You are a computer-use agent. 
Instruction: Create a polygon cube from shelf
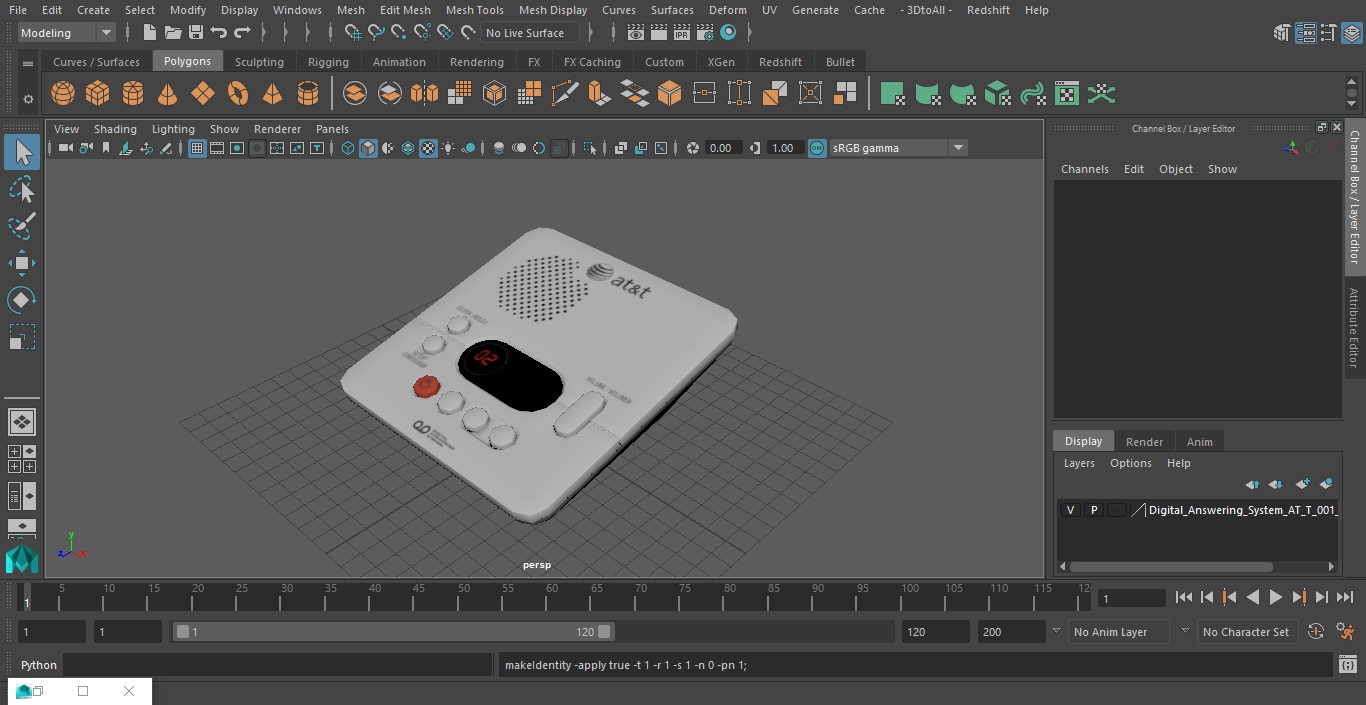pyautogui.click(x=98, y=94)
